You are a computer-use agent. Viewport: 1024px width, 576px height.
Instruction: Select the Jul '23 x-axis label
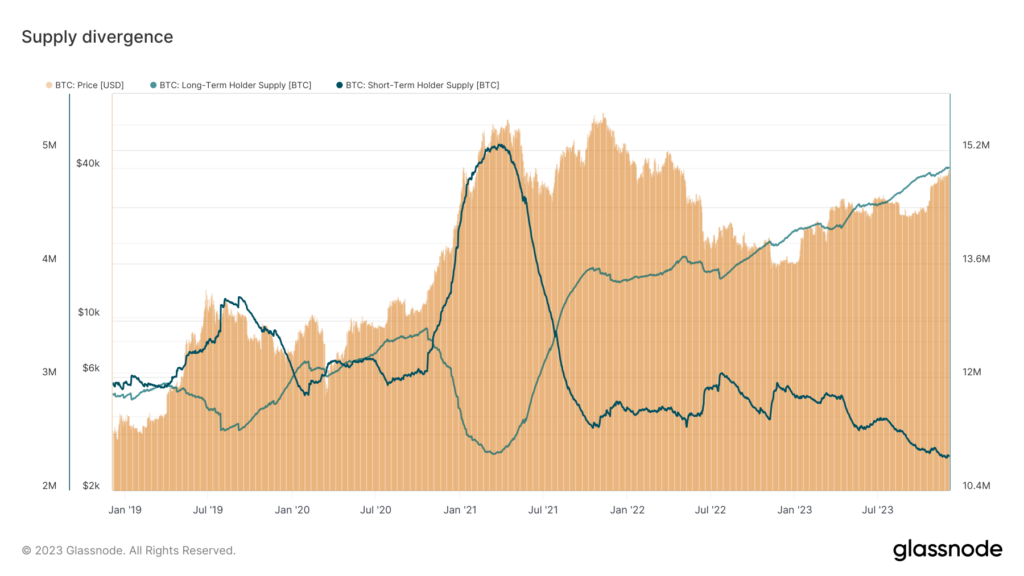[x=878, y=509]
